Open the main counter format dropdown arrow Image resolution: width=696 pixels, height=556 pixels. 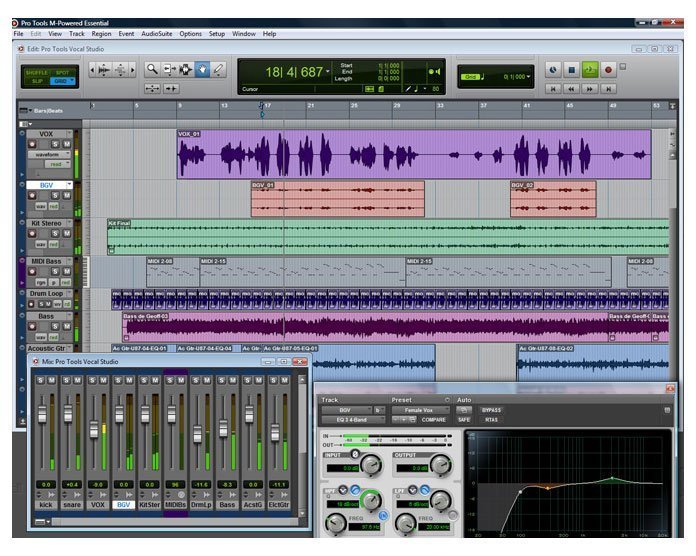(328, 71)
